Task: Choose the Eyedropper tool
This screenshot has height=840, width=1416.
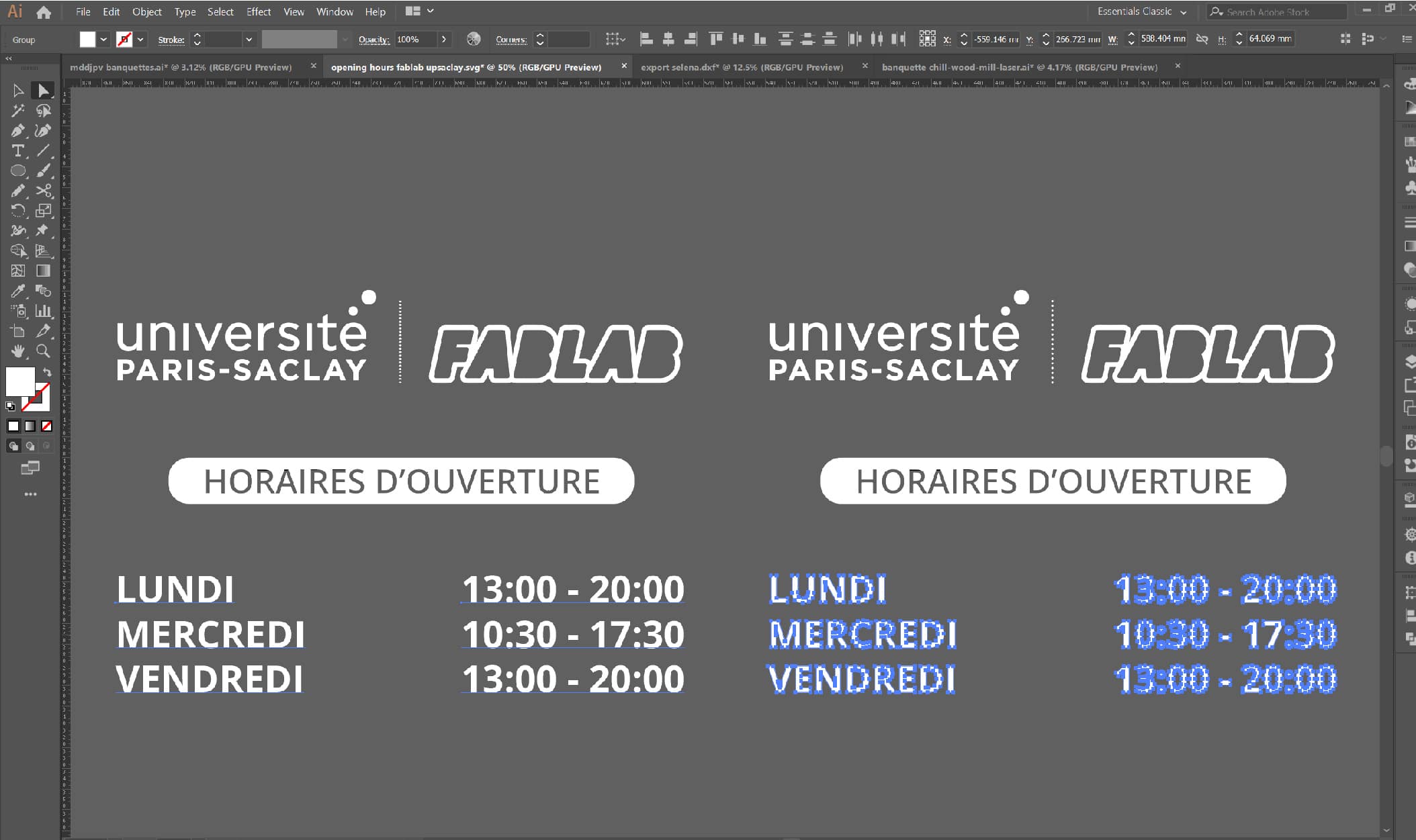Action: click(18, 291)
